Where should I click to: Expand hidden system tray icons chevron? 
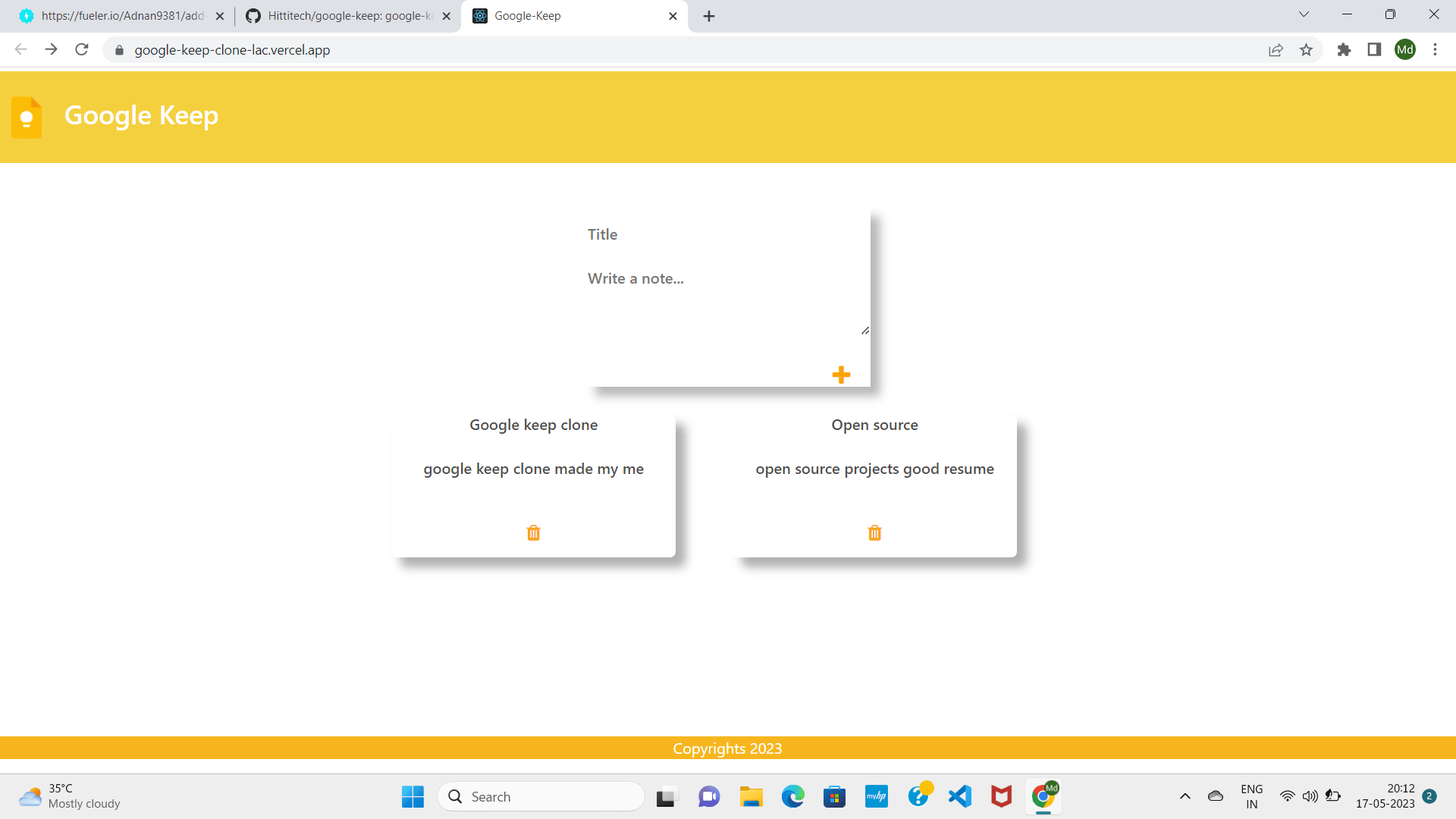point(1185,796)
